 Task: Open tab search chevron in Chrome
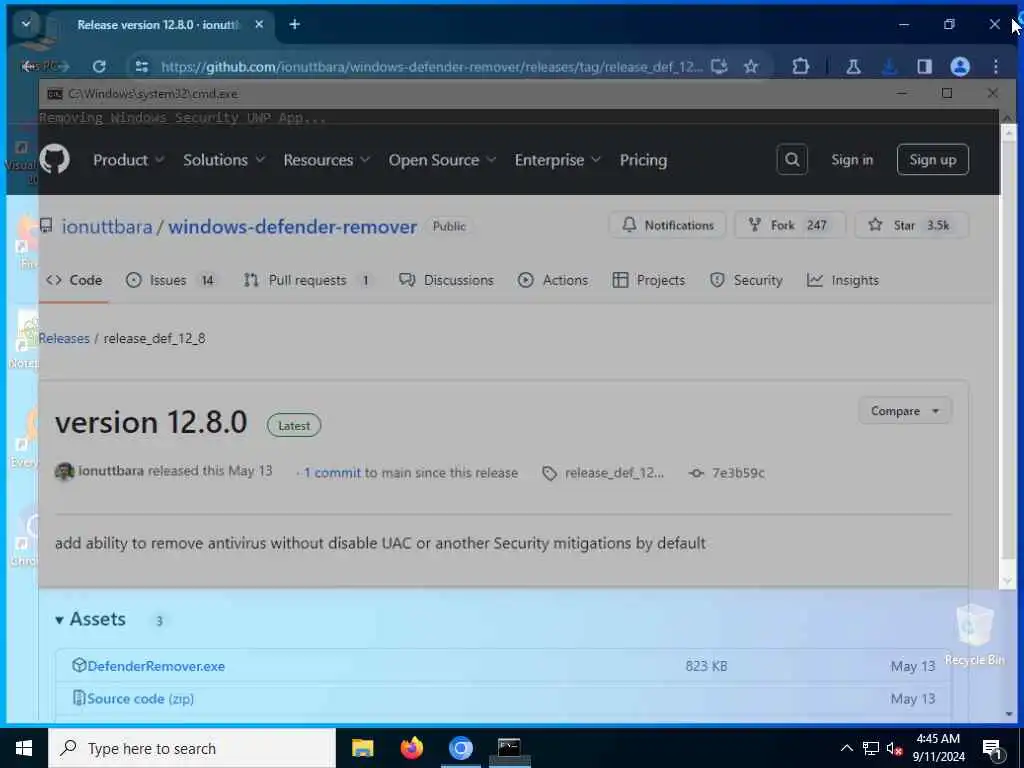coord(26,24)
